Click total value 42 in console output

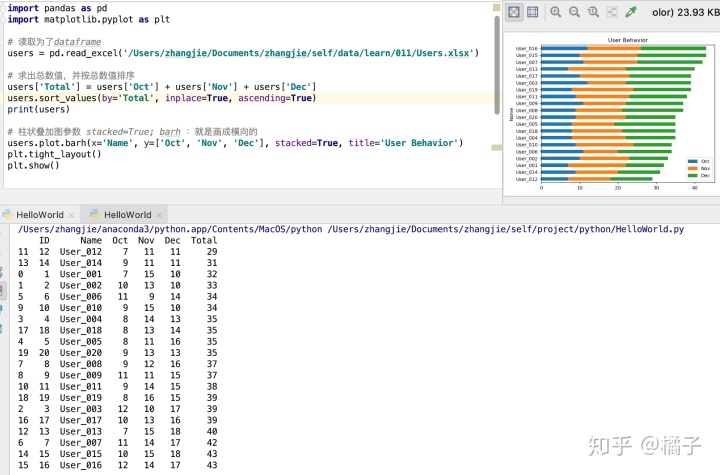click(212, 443)
